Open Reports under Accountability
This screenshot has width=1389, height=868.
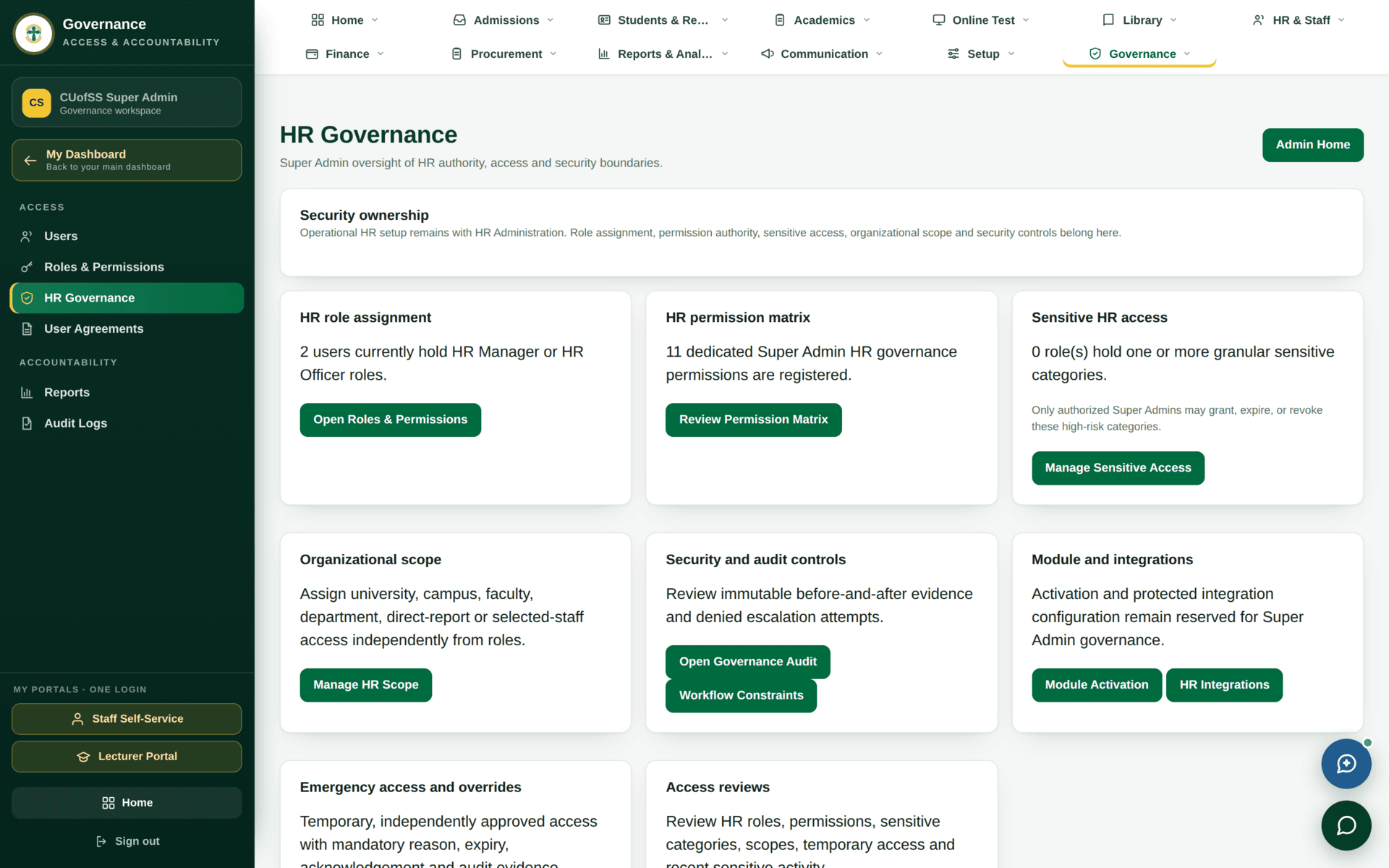click(127, 393)
